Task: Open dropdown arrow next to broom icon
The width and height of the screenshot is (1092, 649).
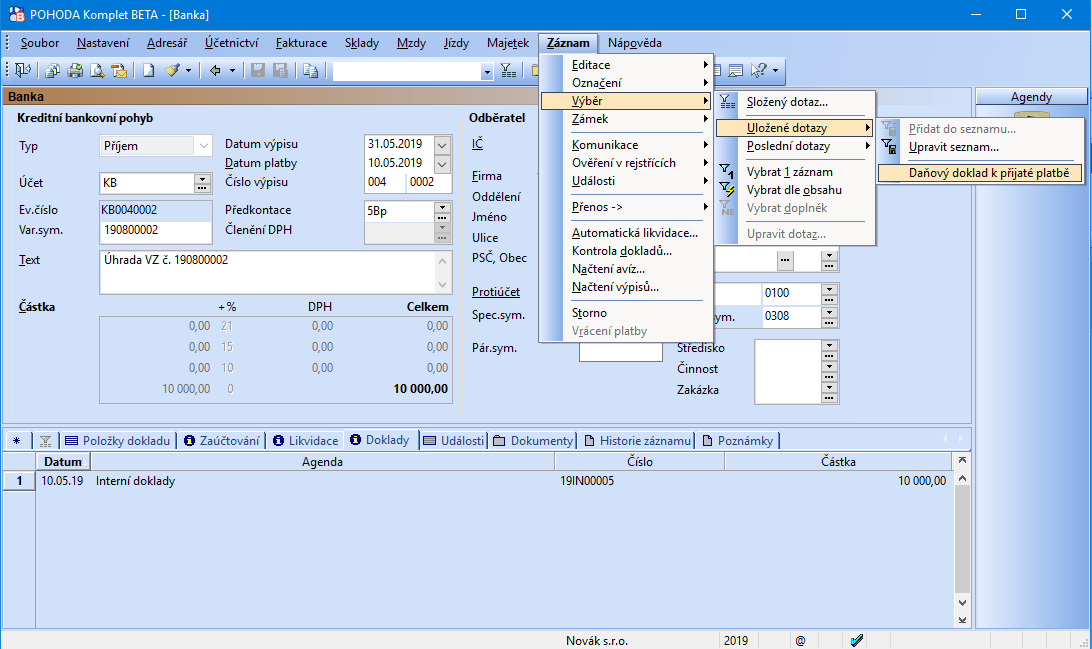Action: pos(188,70)
